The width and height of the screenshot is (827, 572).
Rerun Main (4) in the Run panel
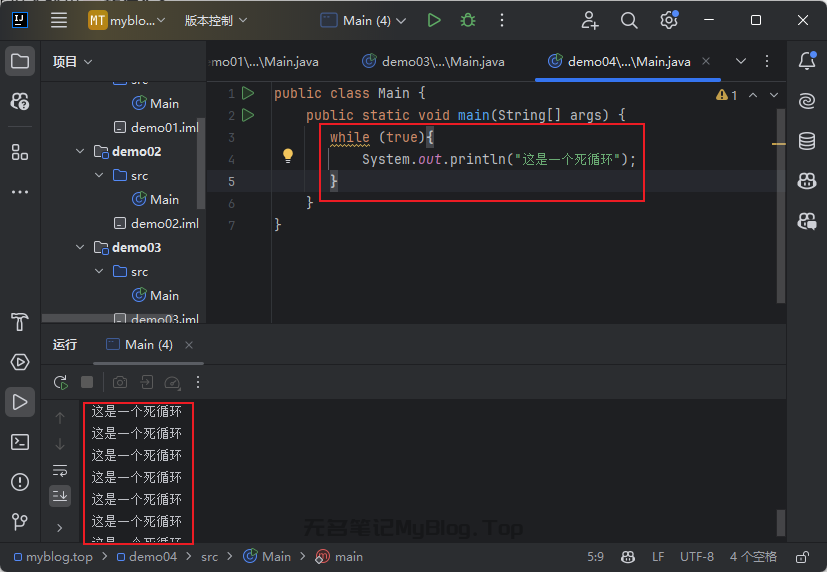pyautogui.click(x=61, y=382)
